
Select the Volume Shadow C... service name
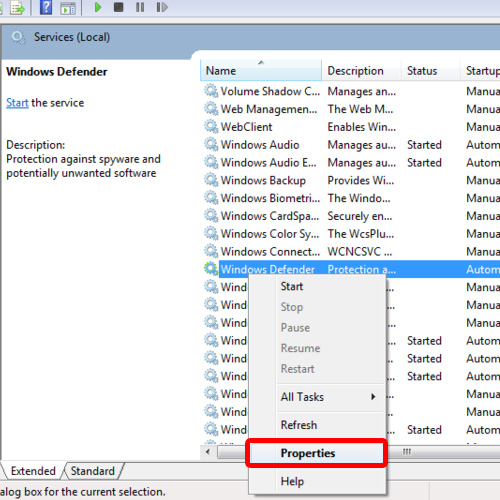tap(270, 91)
